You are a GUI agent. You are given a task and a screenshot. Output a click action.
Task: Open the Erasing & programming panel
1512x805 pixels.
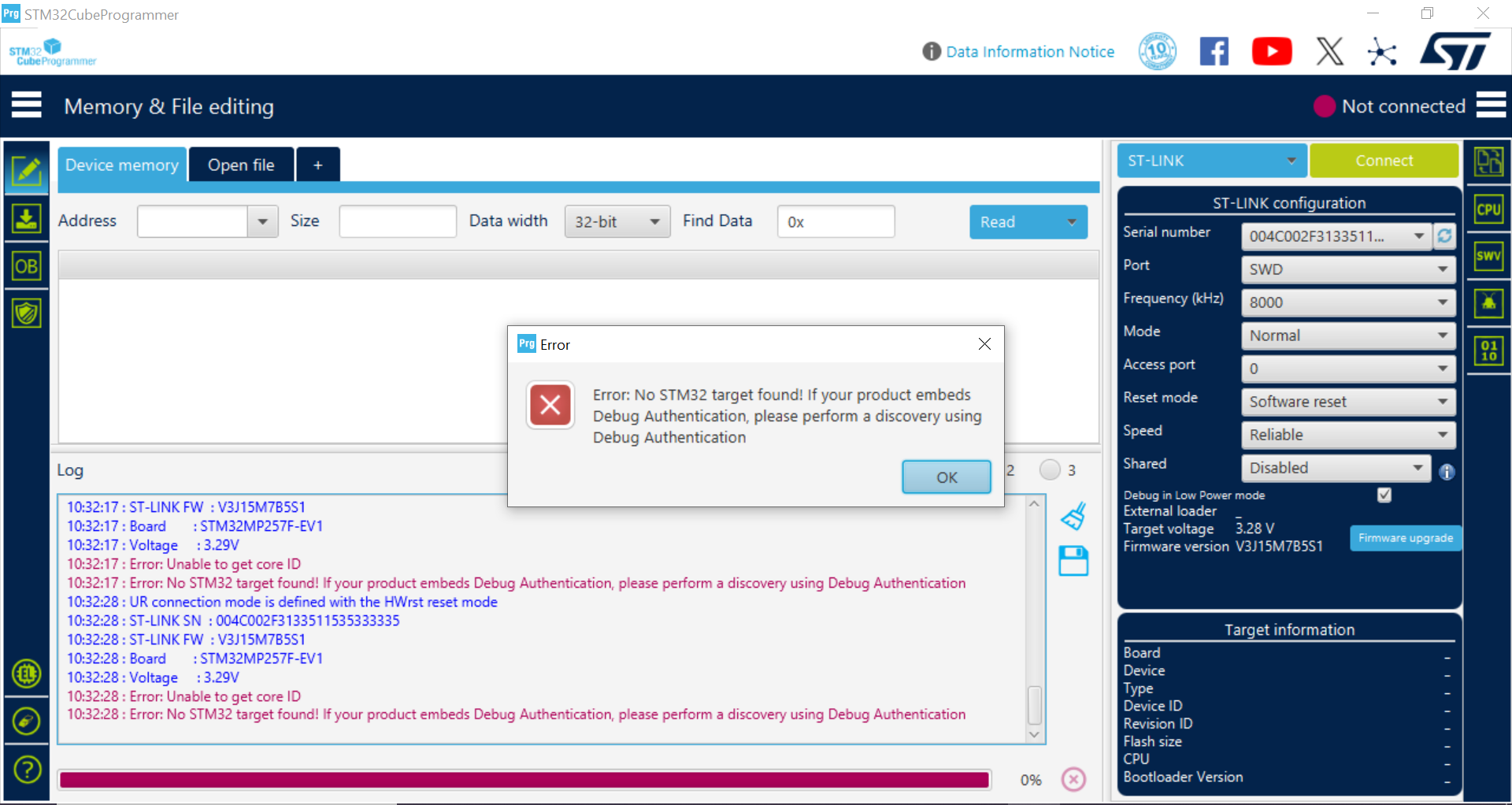click(x=28, y=218)
